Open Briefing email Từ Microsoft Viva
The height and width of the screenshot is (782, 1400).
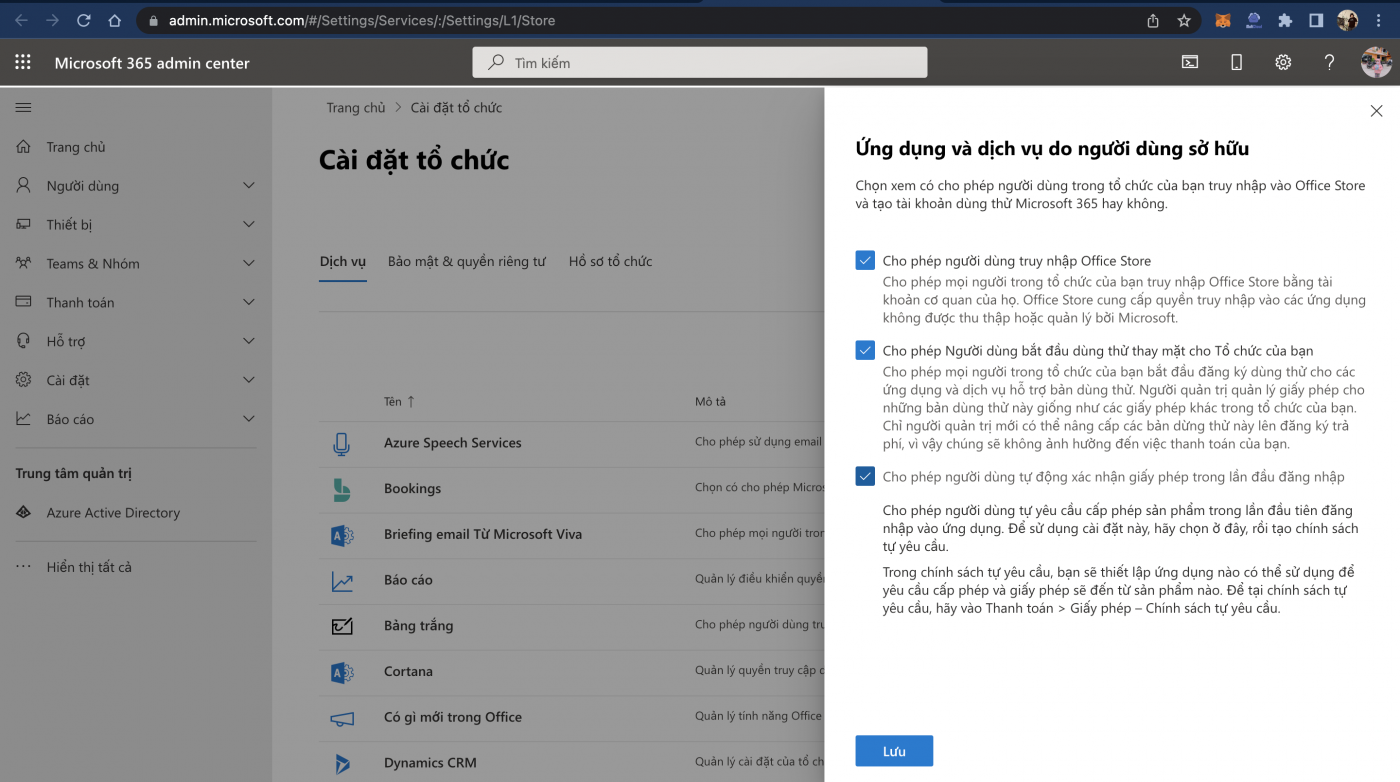(483, 535)
